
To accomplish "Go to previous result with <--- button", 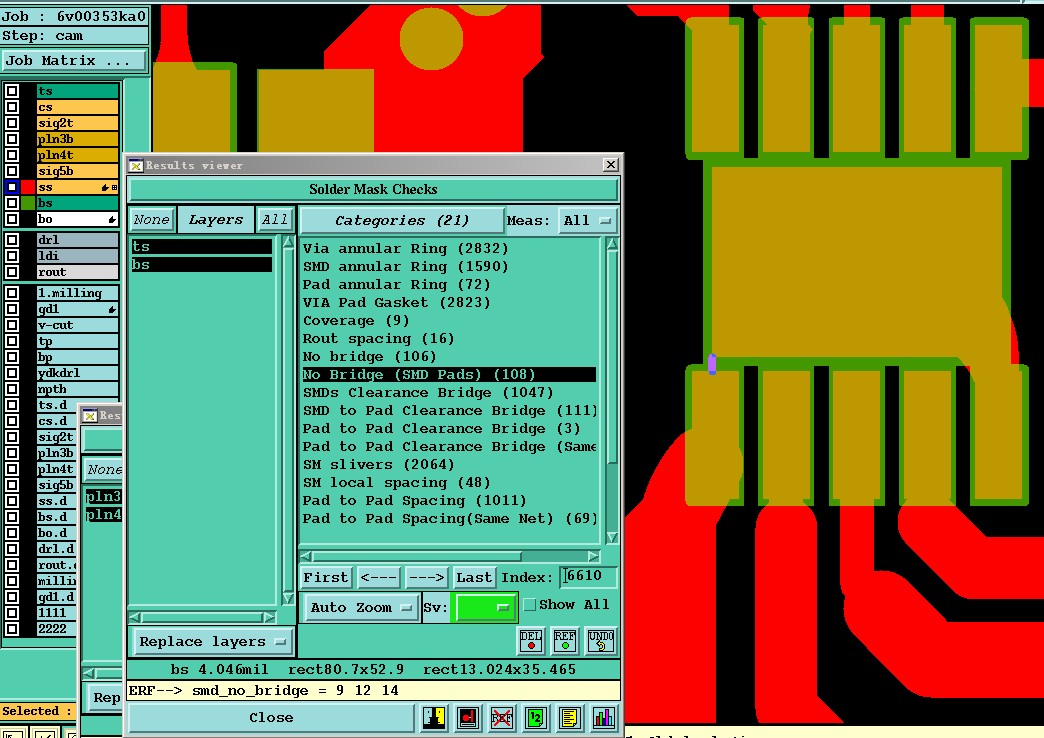I will tap(379, 577).
